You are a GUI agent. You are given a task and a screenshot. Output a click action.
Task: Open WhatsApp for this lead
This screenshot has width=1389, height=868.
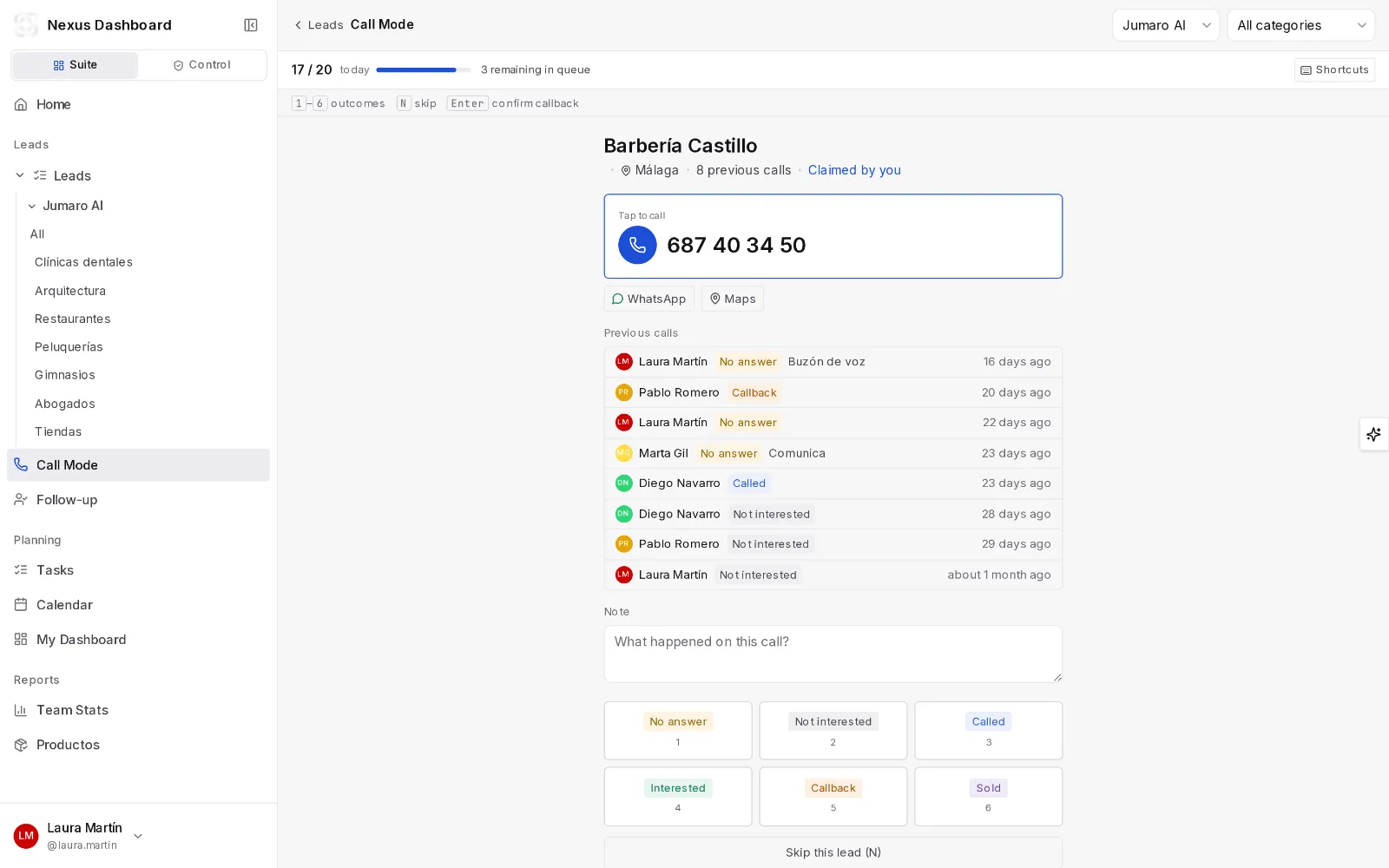coord(648,299)
